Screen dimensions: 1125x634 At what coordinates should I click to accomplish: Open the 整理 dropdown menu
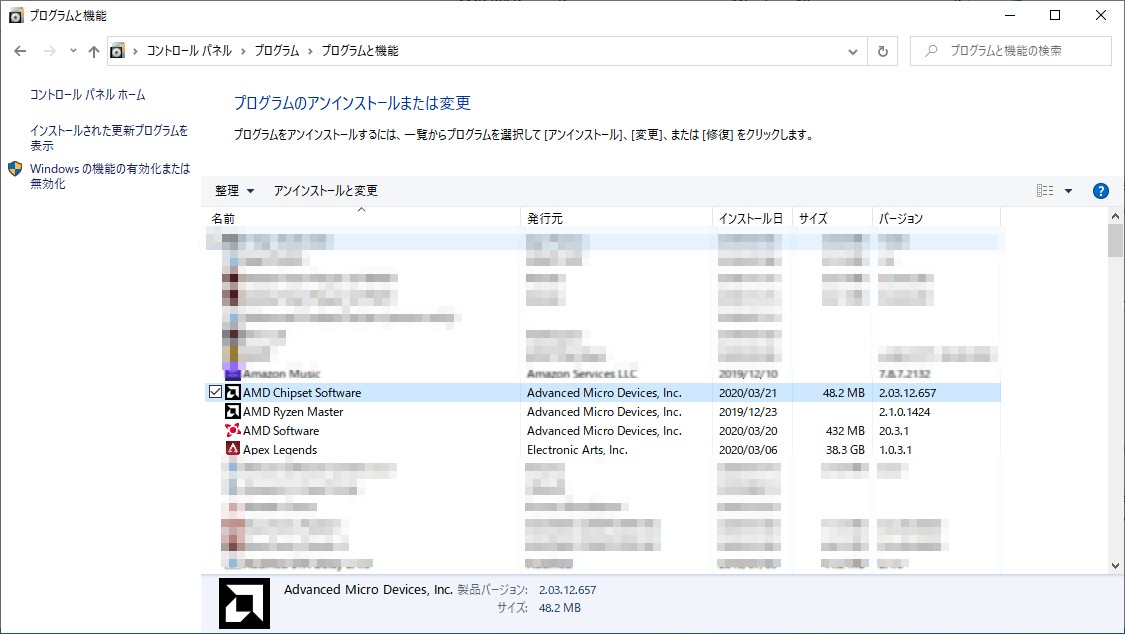235,190
